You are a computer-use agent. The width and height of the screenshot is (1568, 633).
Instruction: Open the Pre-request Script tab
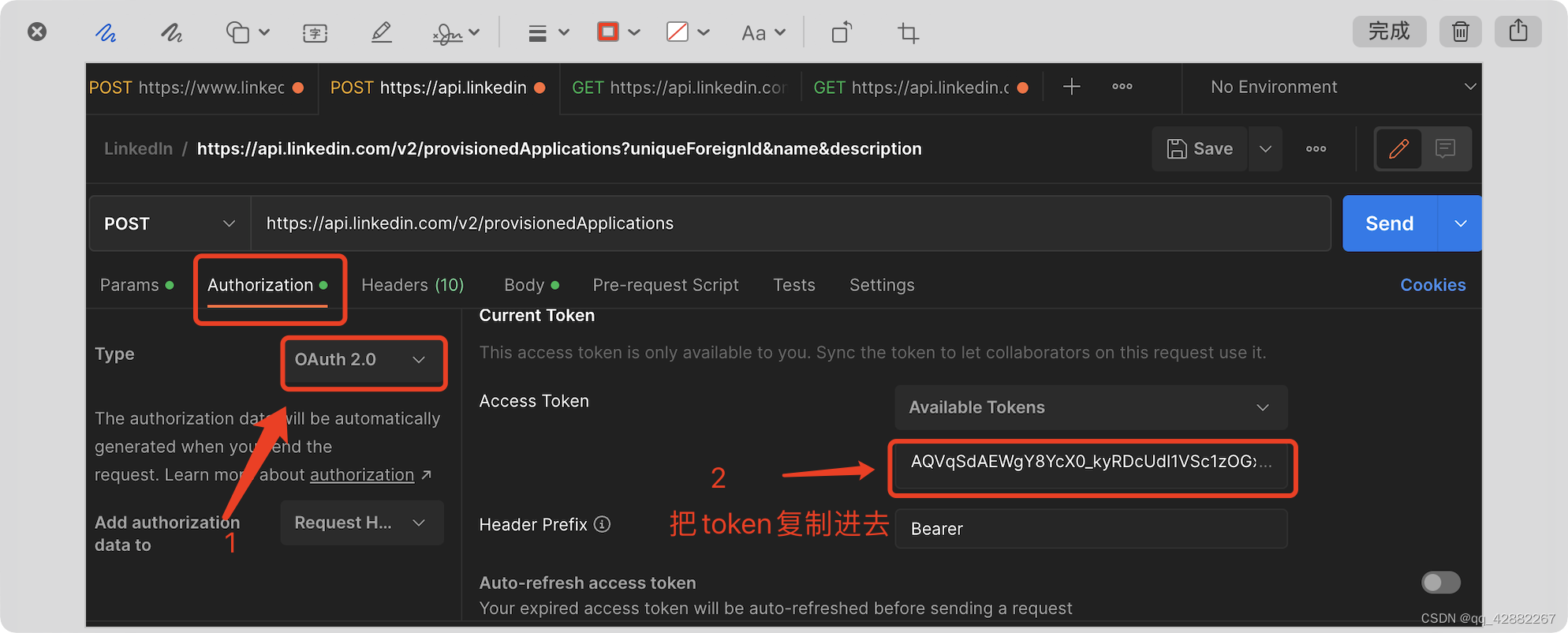tap(666, 285)
